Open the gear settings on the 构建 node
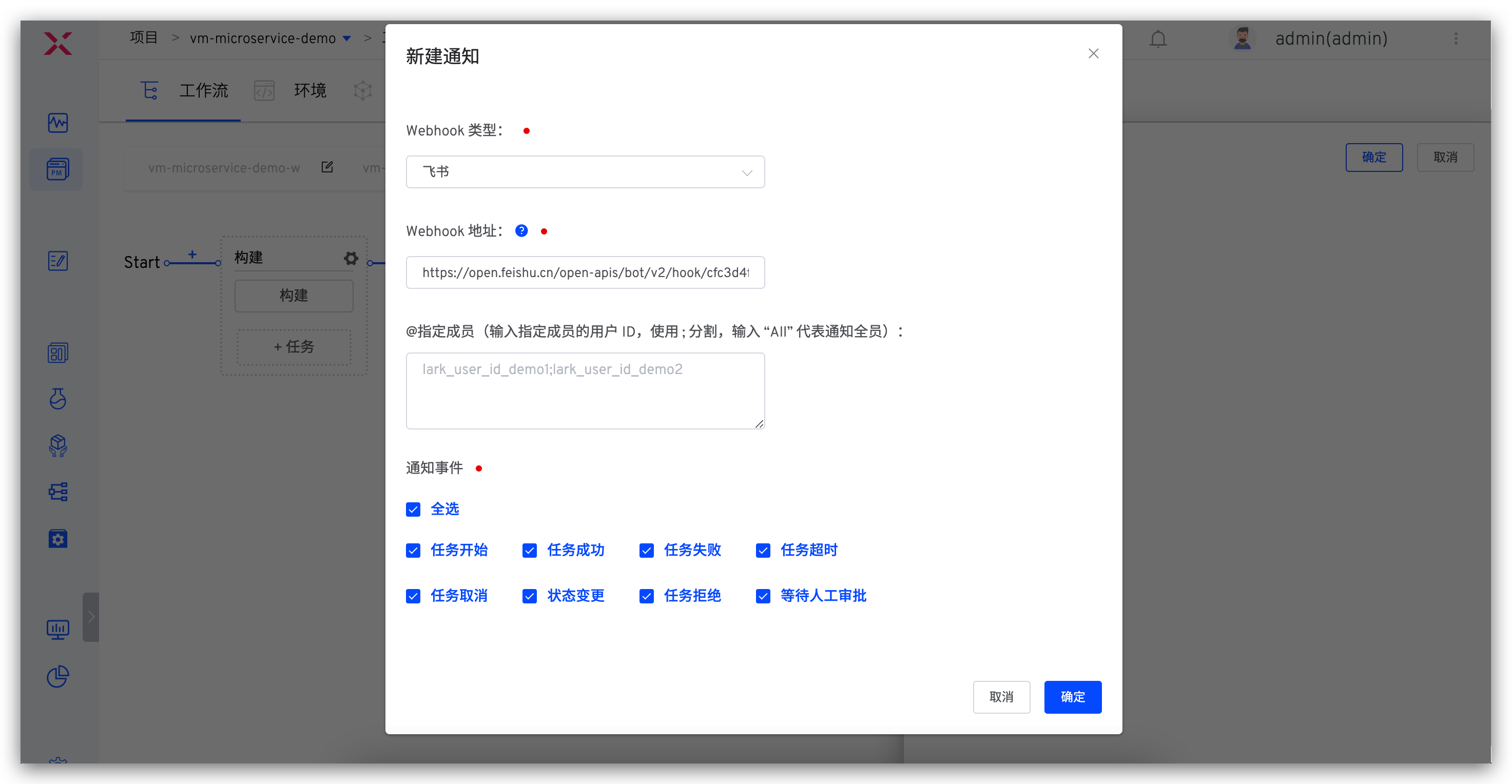The height and width of the screenshot is (784, 1512). 351,258
